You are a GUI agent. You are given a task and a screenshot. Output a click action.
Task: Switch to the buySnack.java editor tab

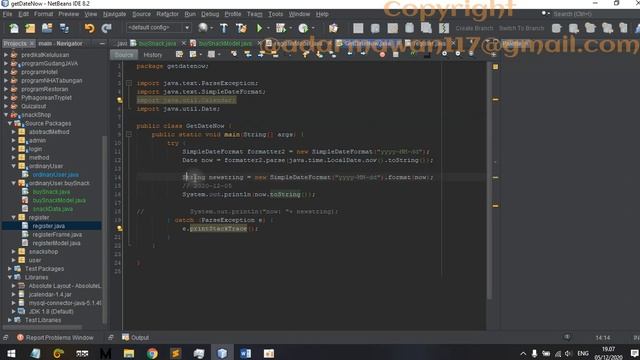[157, 43]
